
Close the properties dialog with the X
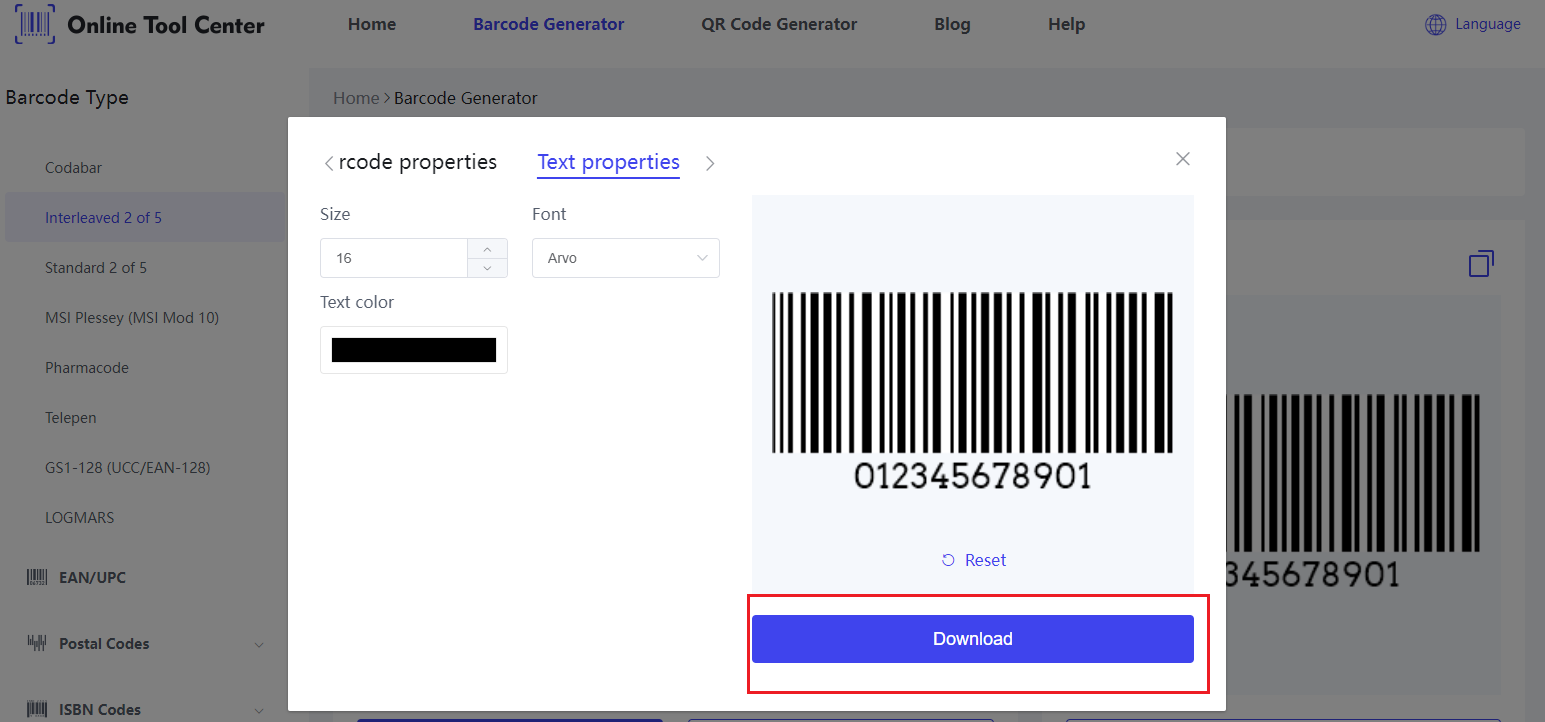(x=1183, y=159)
